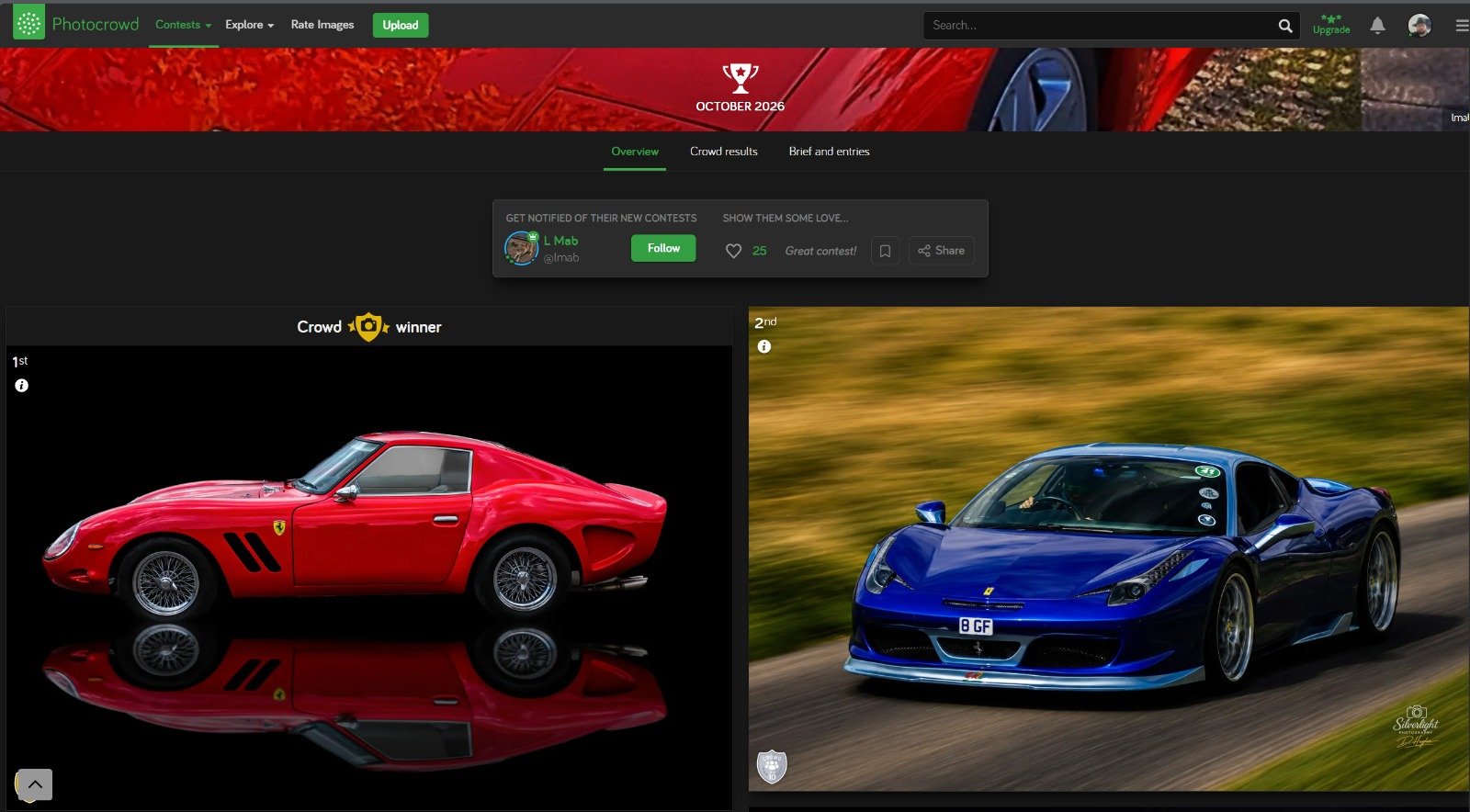This screenshot has height=812, width=1470.
Task: Click the green Upload button
Action: click(401, 25)
